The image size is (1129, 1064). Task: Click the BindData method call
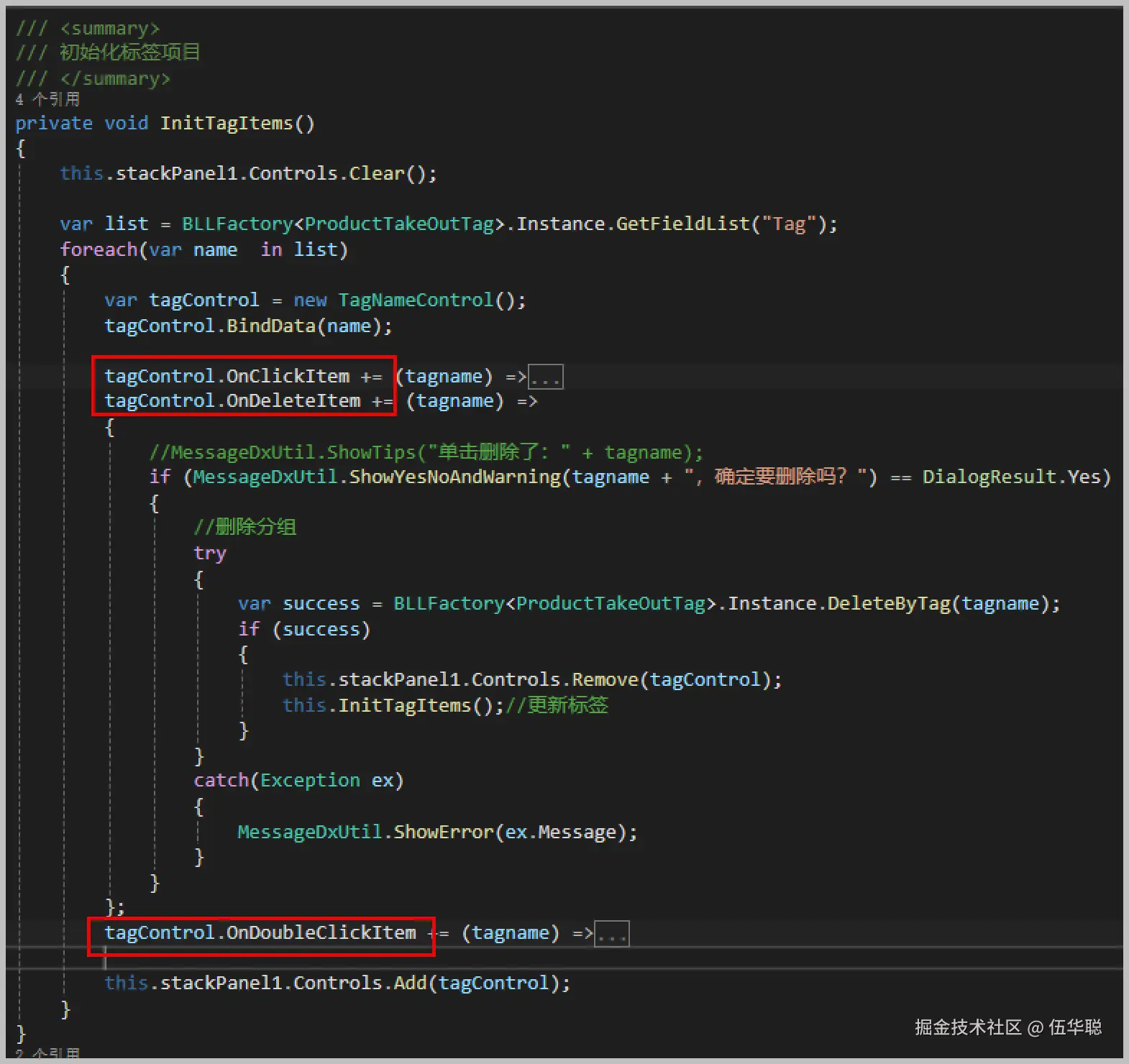tap(271, 326)
